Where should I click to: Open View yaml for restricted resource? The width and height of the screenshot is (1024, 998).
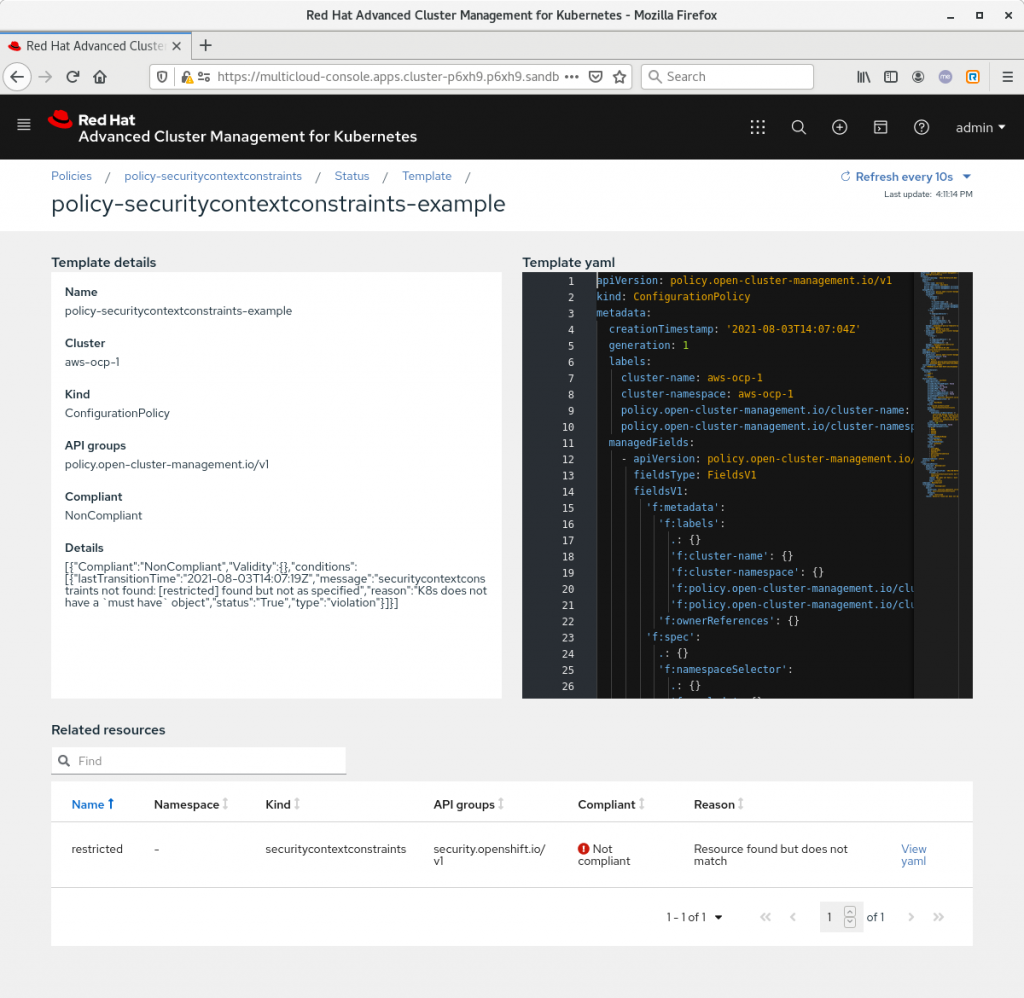point(914,854)
